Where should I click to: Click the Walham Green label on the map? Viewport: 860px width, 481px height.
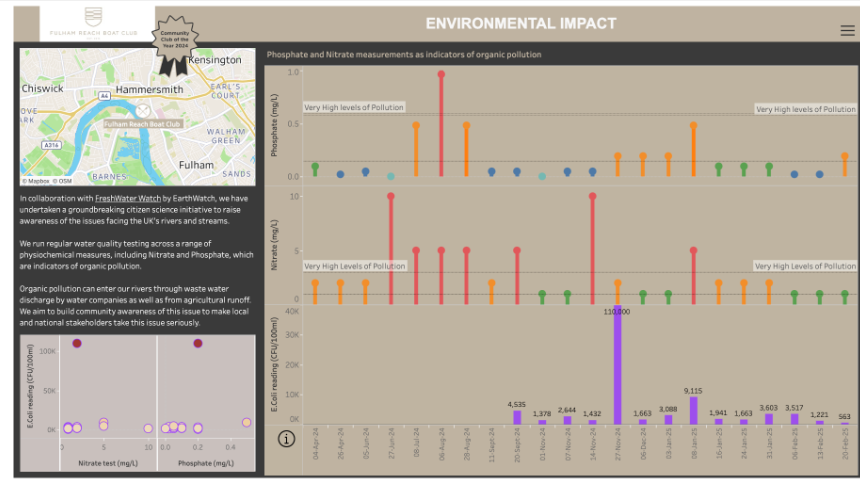tap(226, 136)
